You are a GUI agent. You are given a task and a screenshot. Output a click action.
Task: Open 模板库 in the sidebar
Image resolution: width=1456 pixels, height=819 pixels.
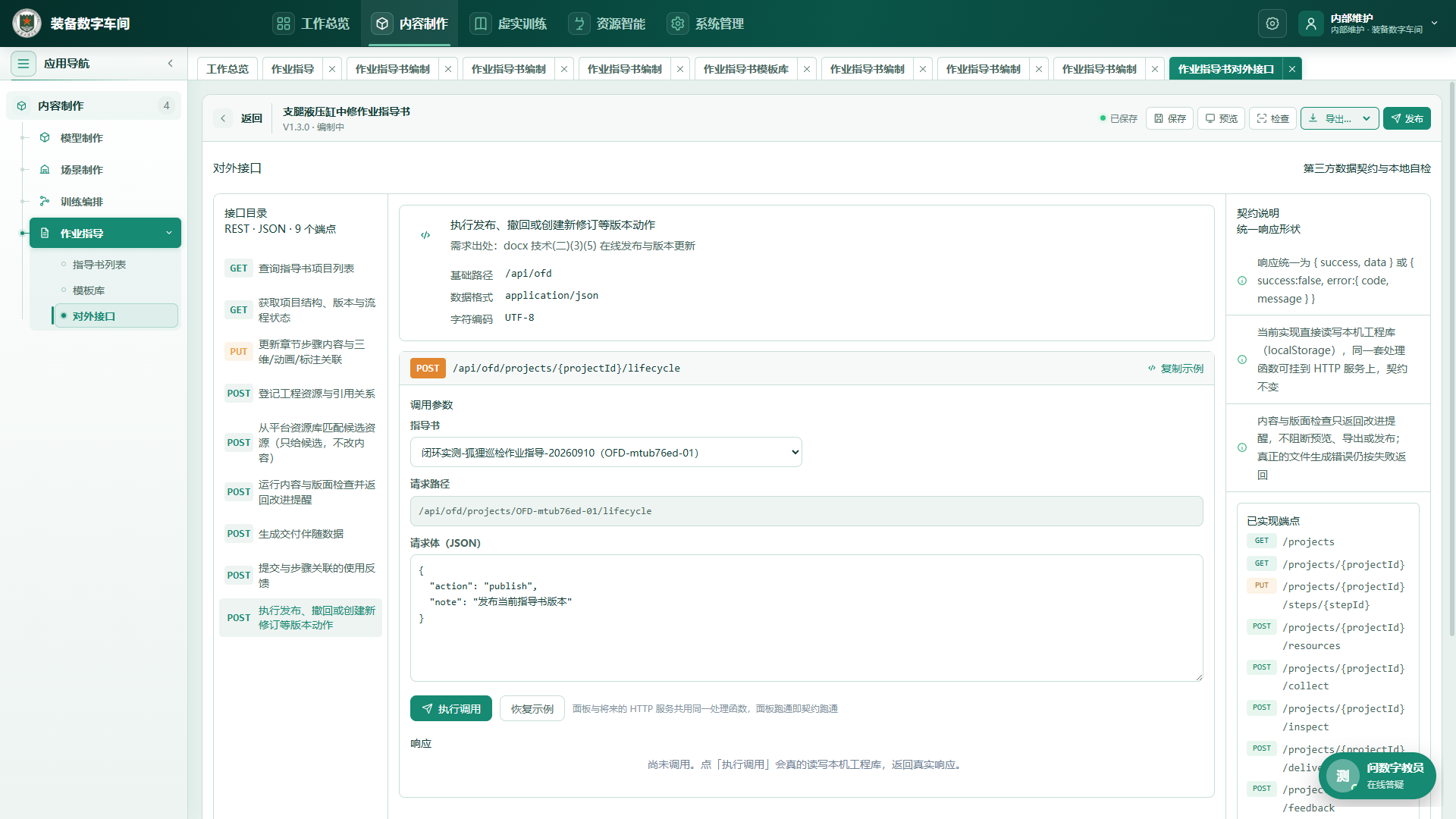89,290
